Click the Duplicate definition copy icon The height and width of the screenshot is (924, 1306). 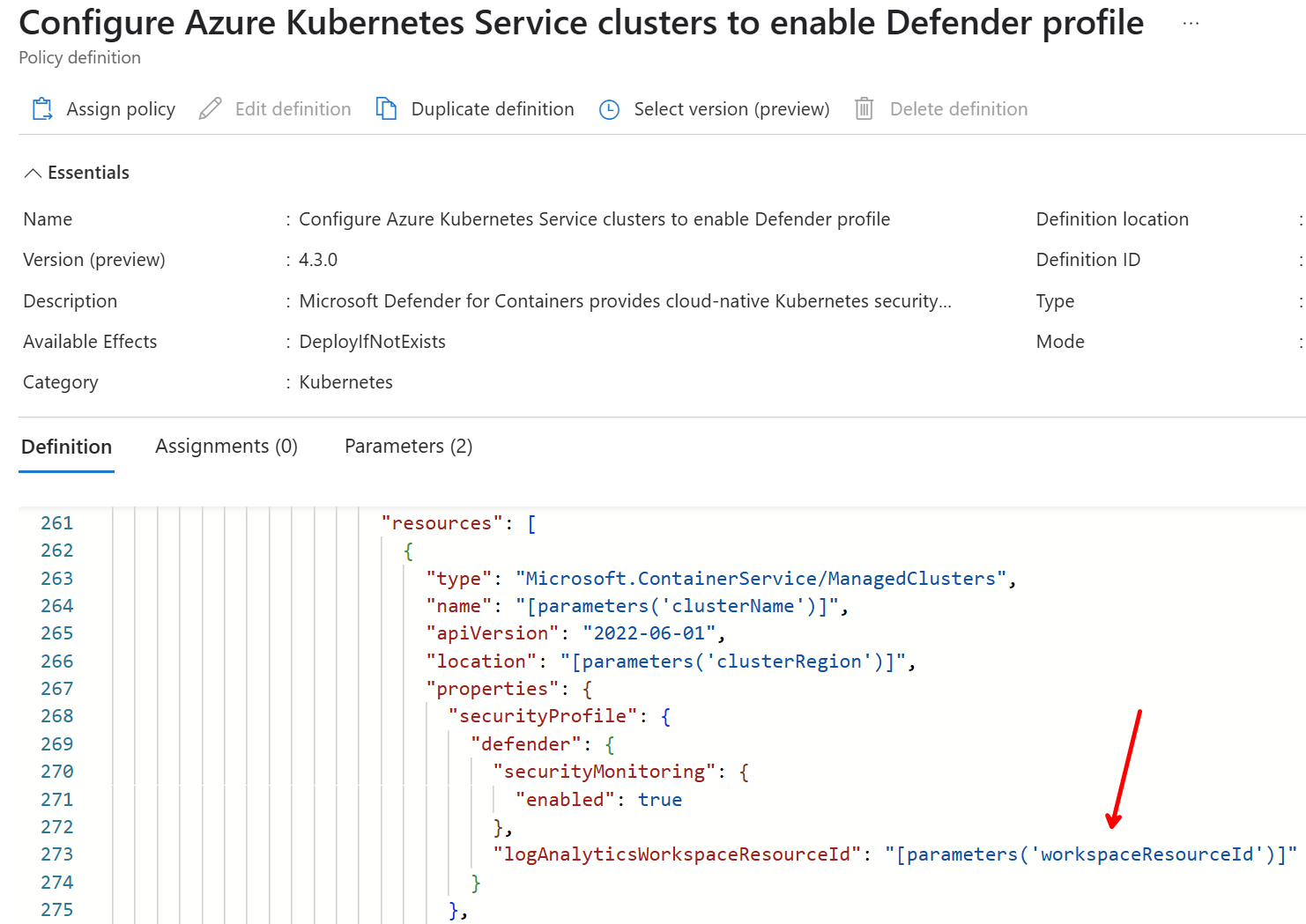387,109
